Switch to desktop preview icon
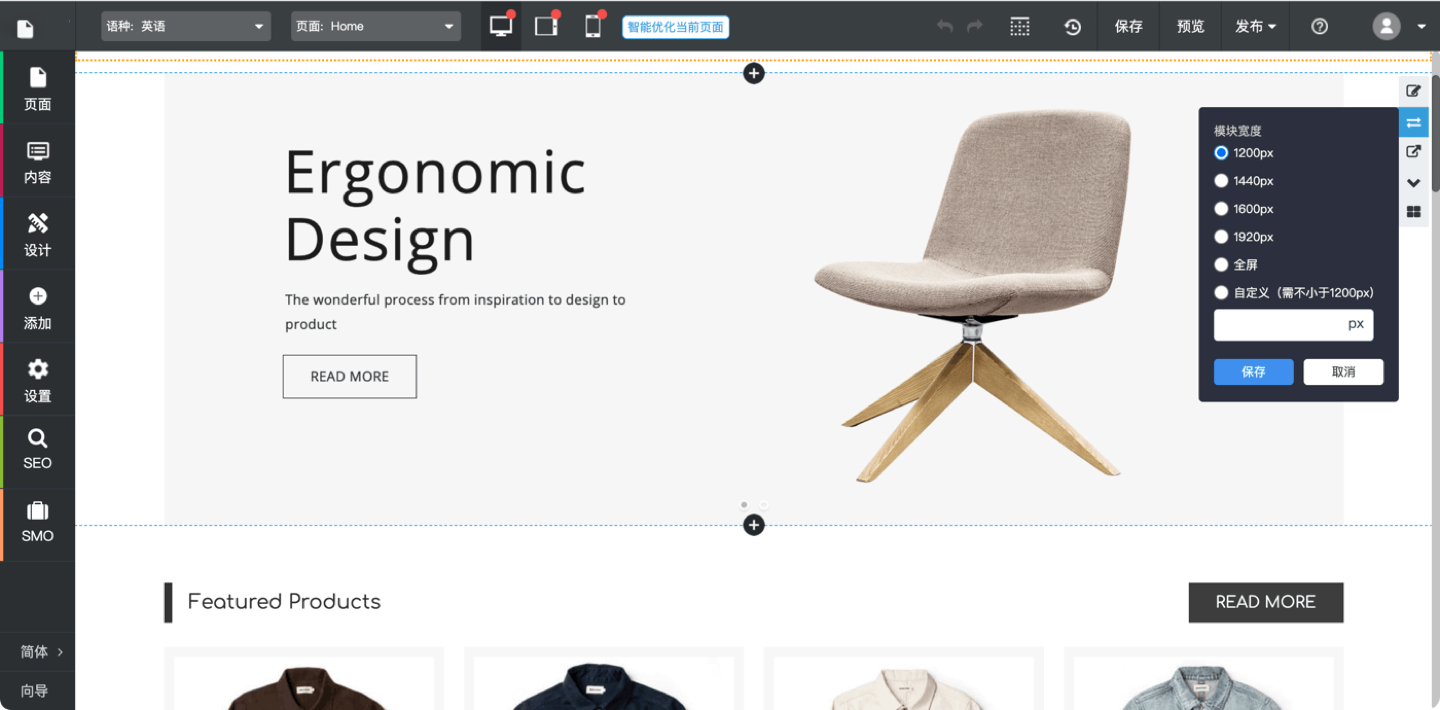This screenshot has width=1440, height=710. tap(501, 26)
